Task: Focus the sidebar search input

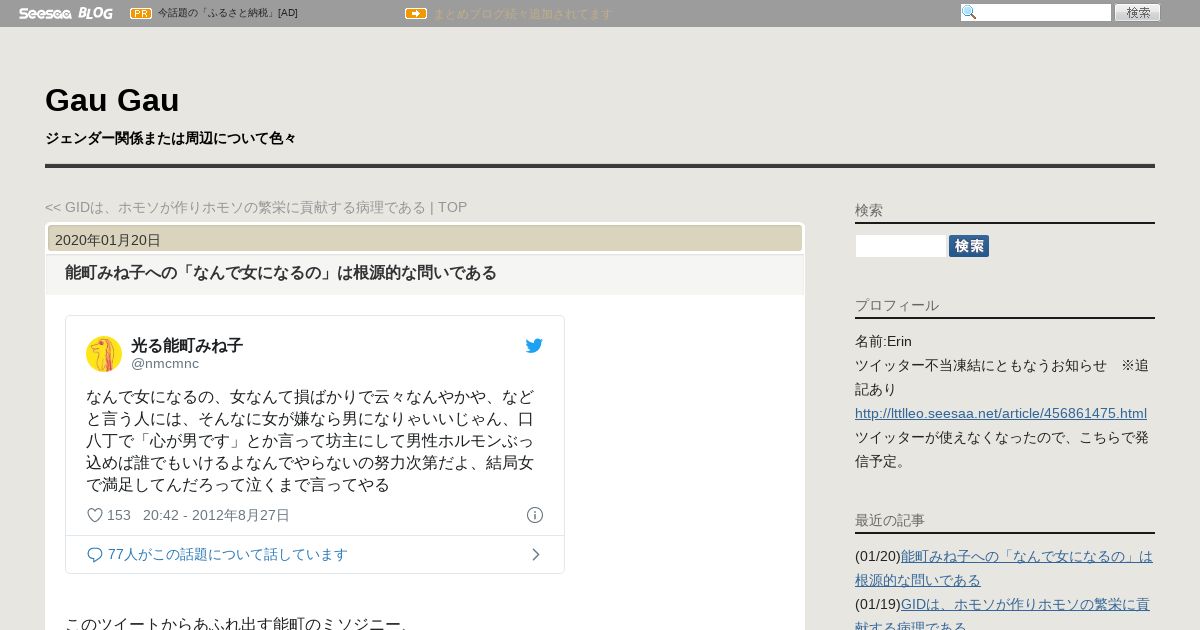Action: pos(901,246)
